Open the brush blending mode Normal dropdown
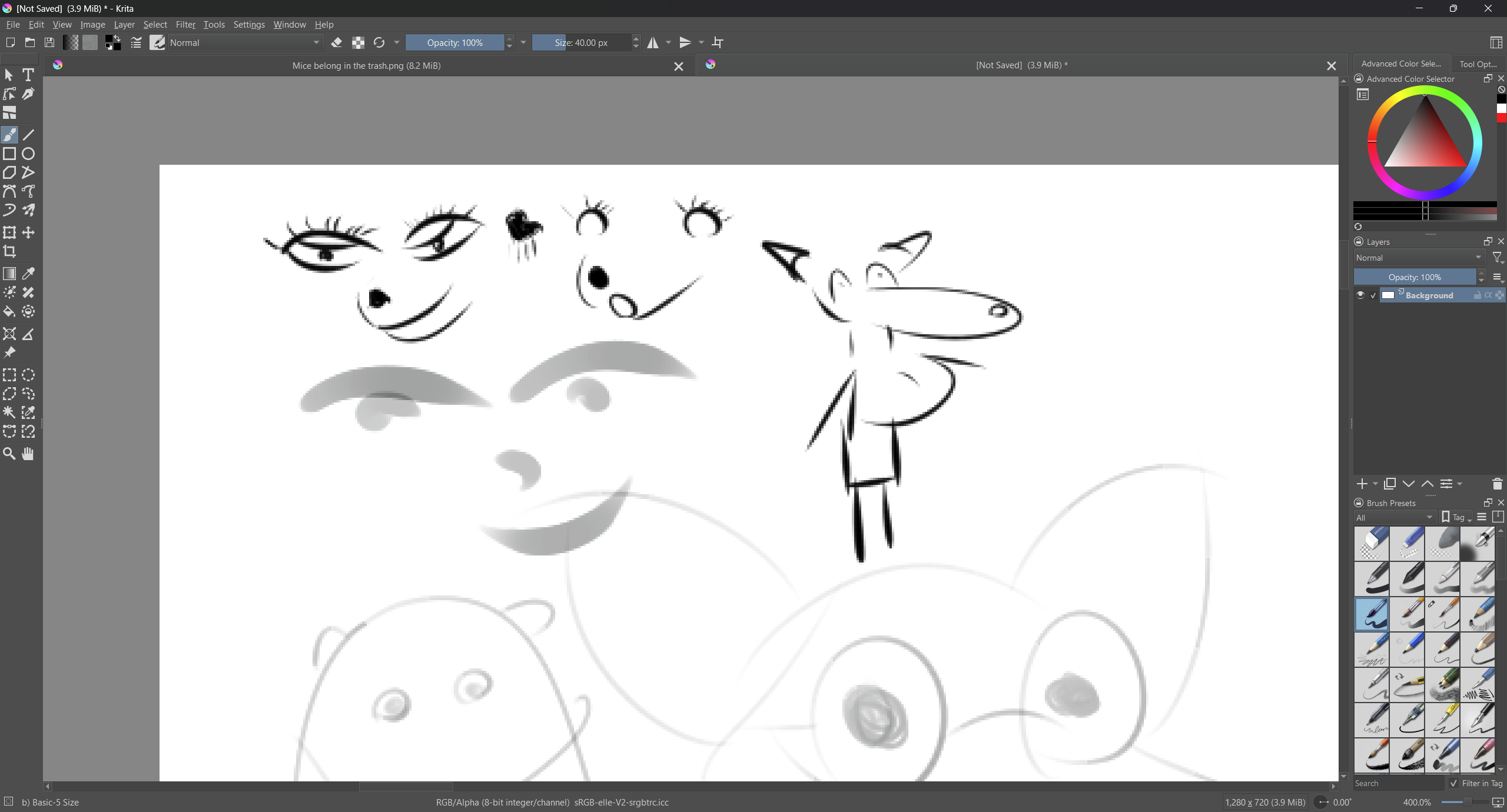Image resolution: width=1507 pixels, height=812 pixels. tap(245, 42)
